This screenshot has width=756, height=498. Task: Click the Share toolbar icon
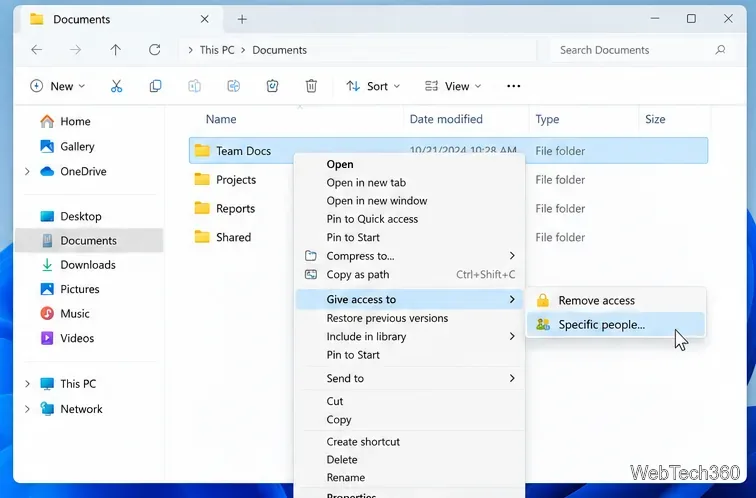tap(272, 86)
